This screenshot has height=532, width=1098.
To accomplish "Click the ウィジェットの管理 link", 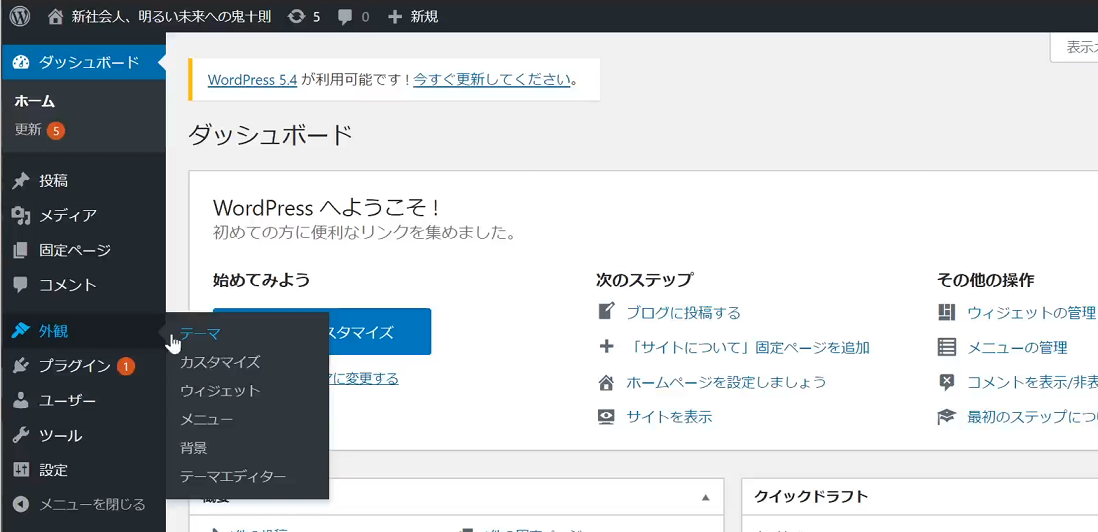I will [1031, 312].
